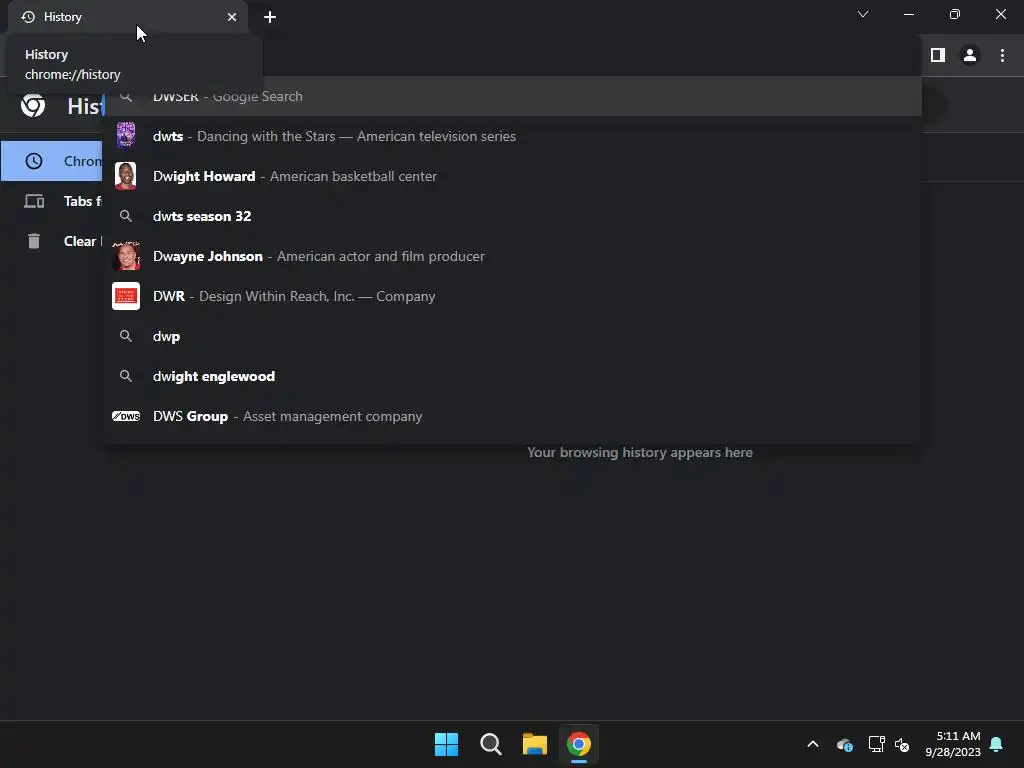Open the tab search chevron
The width and height of the screenshot is (1024, 768).
click(863, 14)
